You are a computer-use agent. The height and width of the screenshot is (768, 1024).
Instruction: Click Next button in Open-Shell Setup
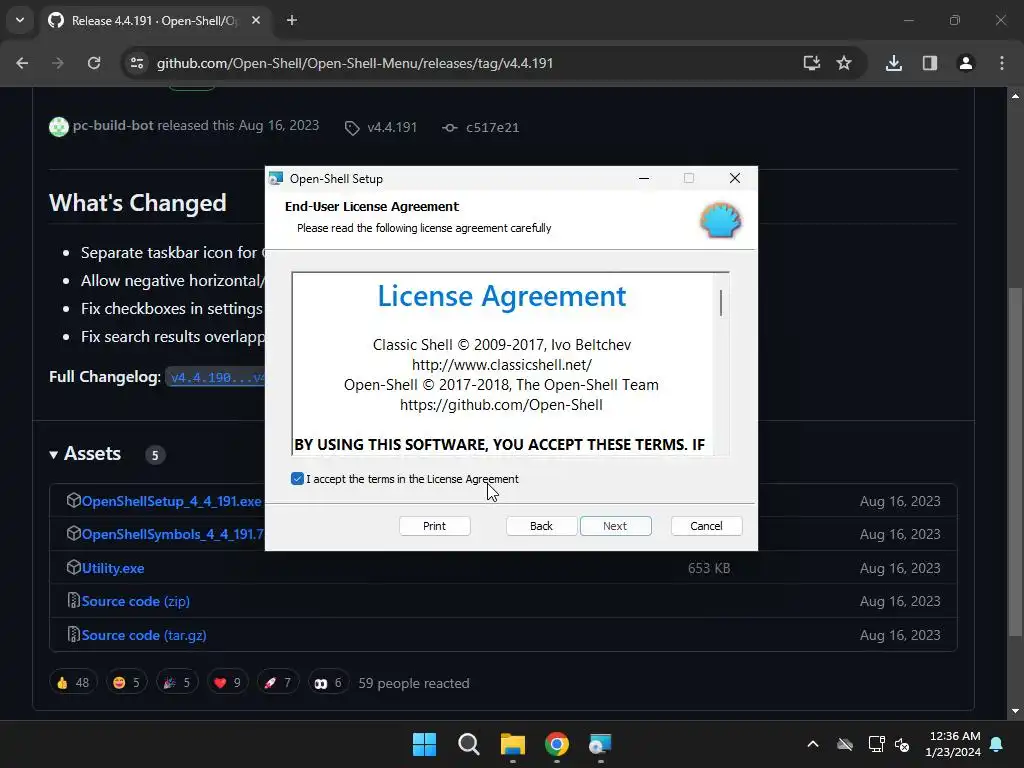pos(615,526)
